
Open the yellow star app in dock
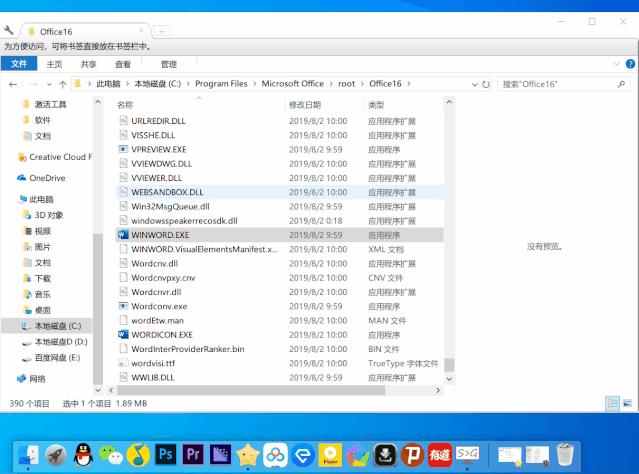coord(248,454)
